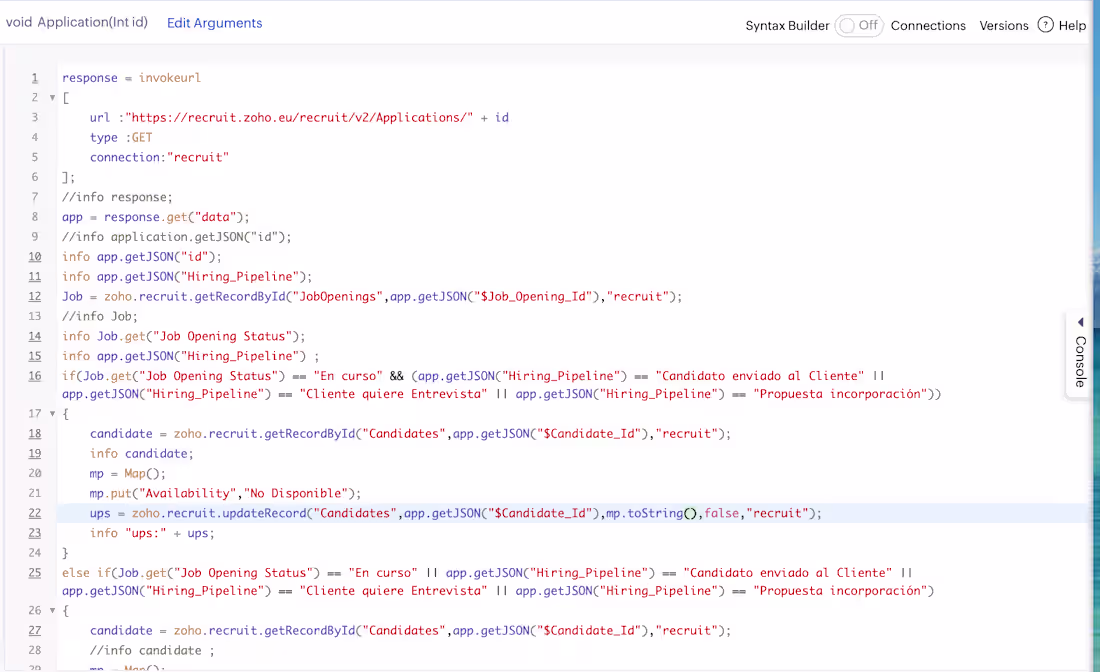This screenshot has height=672, width=1100.
Task: Click the comment '//info Job;'
Action: (x=100, y=316)
